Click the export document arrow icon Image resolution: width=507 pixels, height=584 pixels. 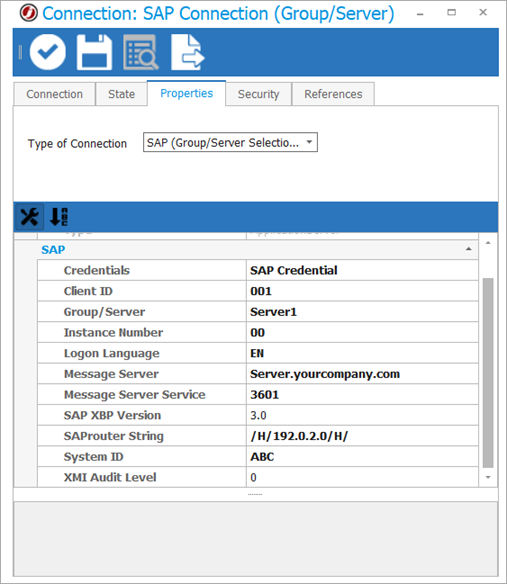coord(188,52)
